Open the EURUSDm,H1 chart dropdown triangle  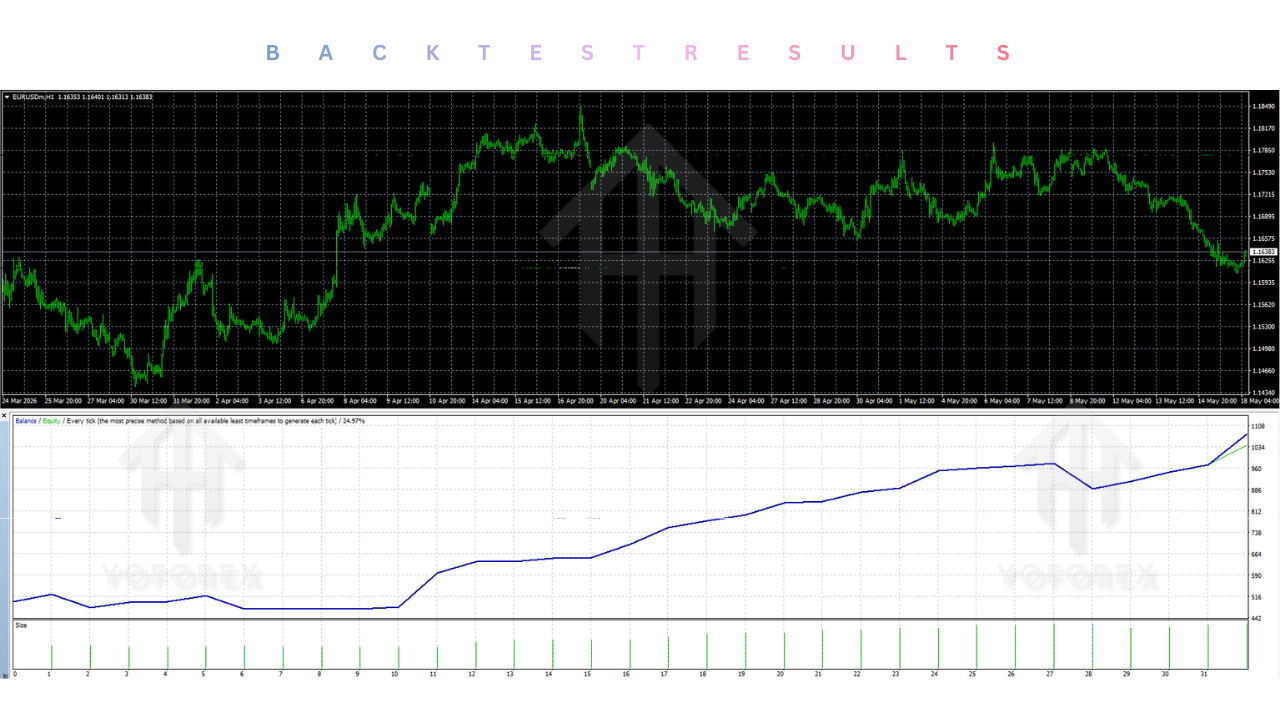(x=7, y=97)
